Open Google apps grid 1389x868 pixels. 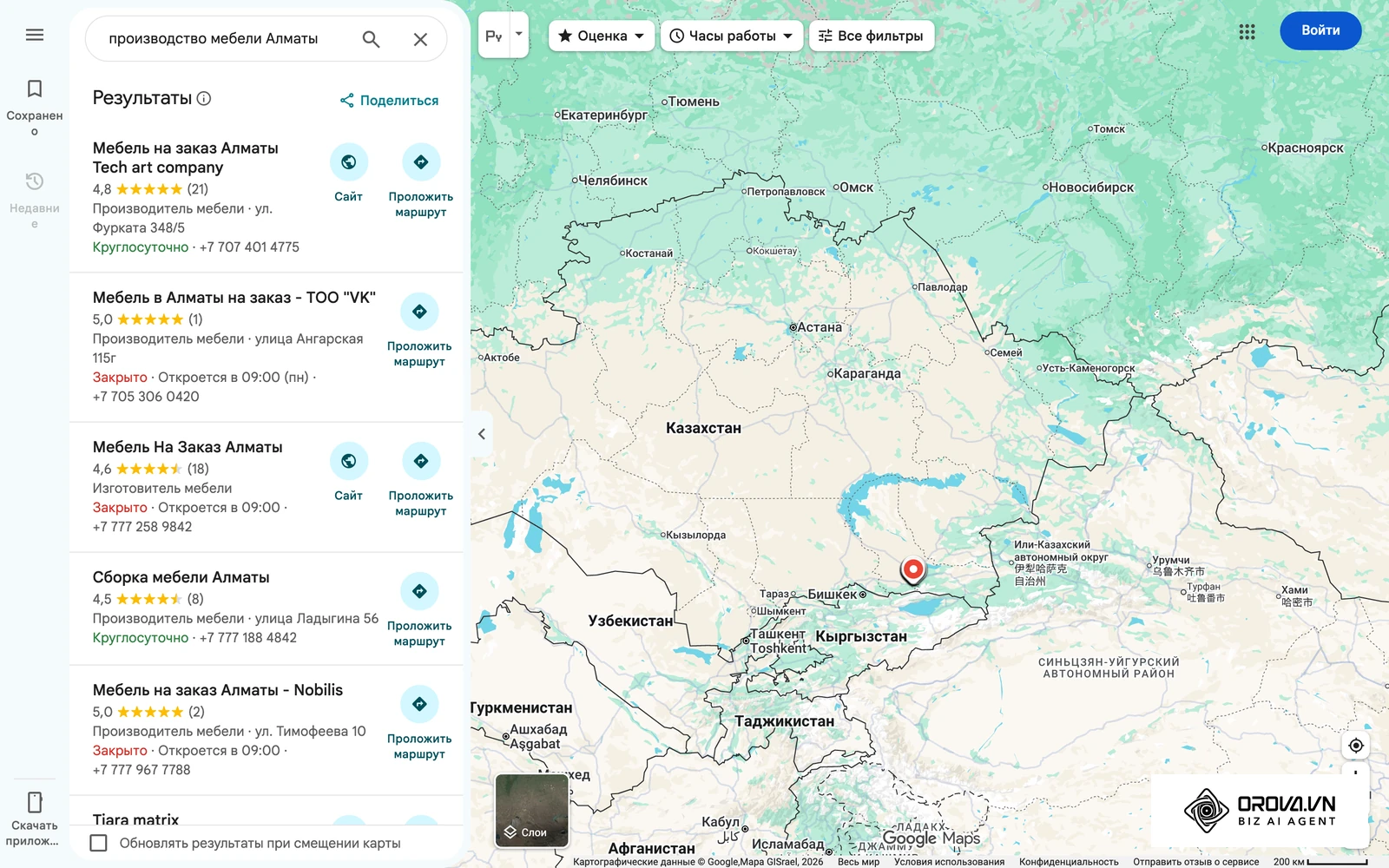click(1247, 32)
